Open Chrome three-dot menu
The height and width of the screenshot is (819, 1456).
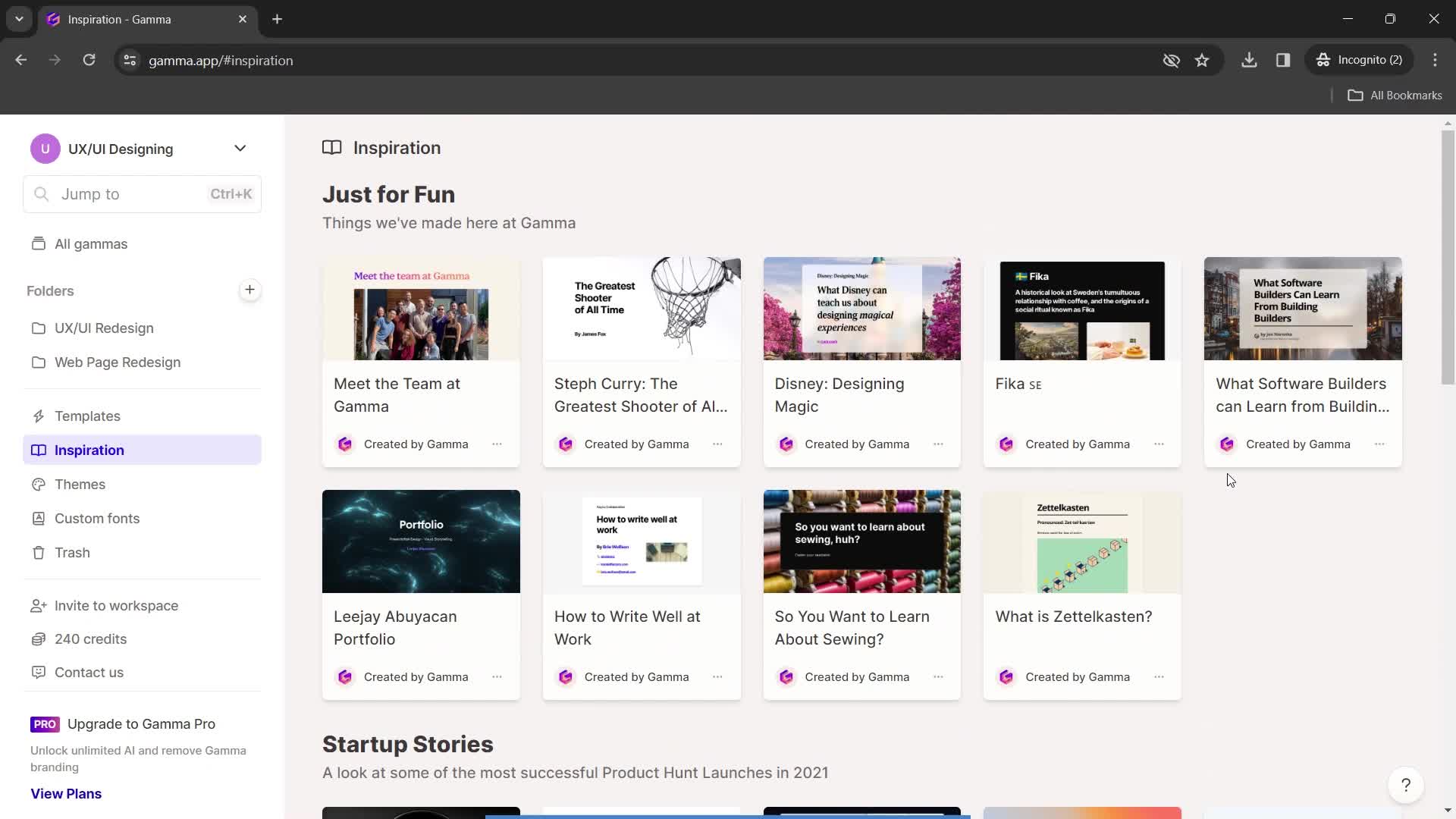pos(1435,60)
